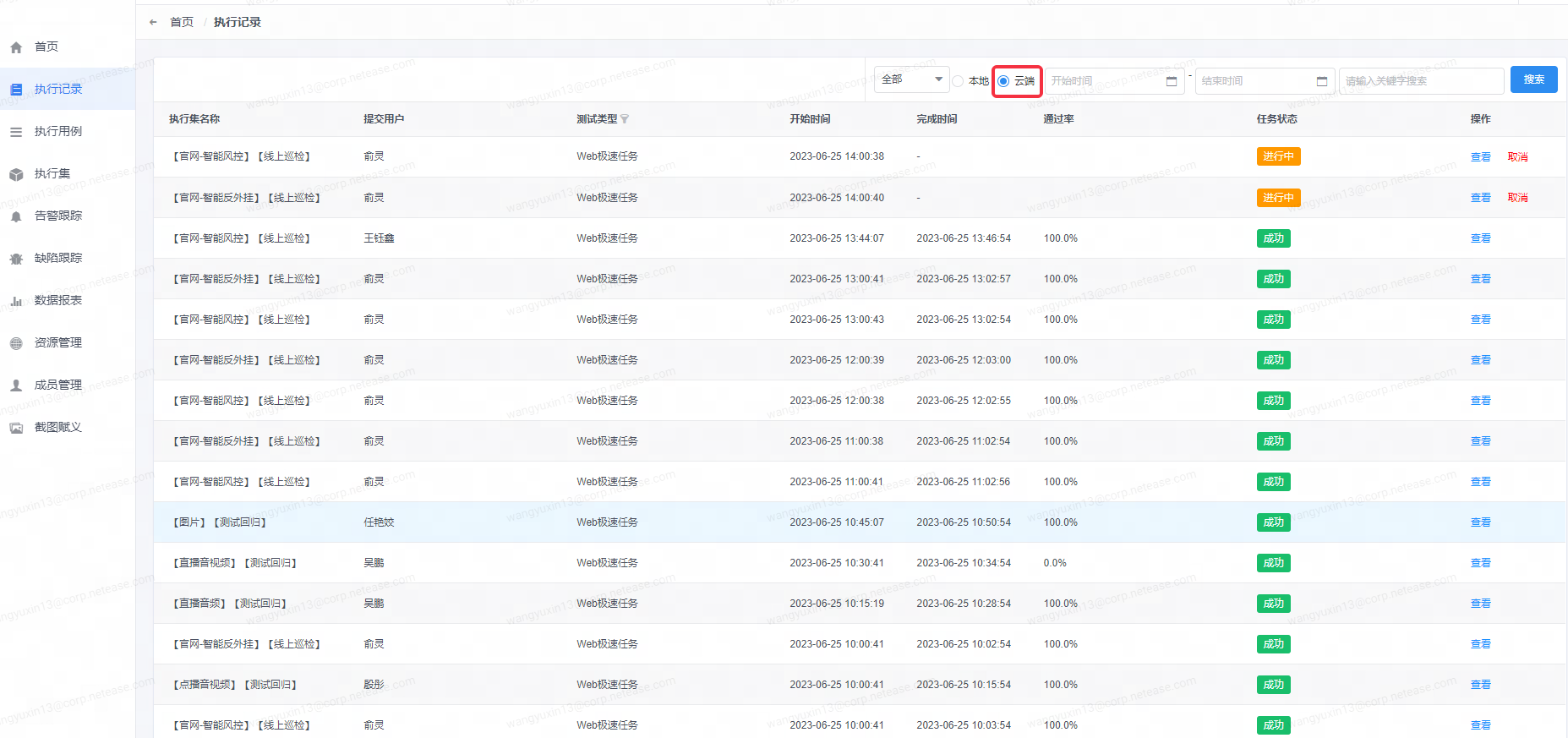The width and height of the screenshot is (1568, 738).
Task: View the 【直播音视频】【测试回归】 record
Action: click(1481, 563)
